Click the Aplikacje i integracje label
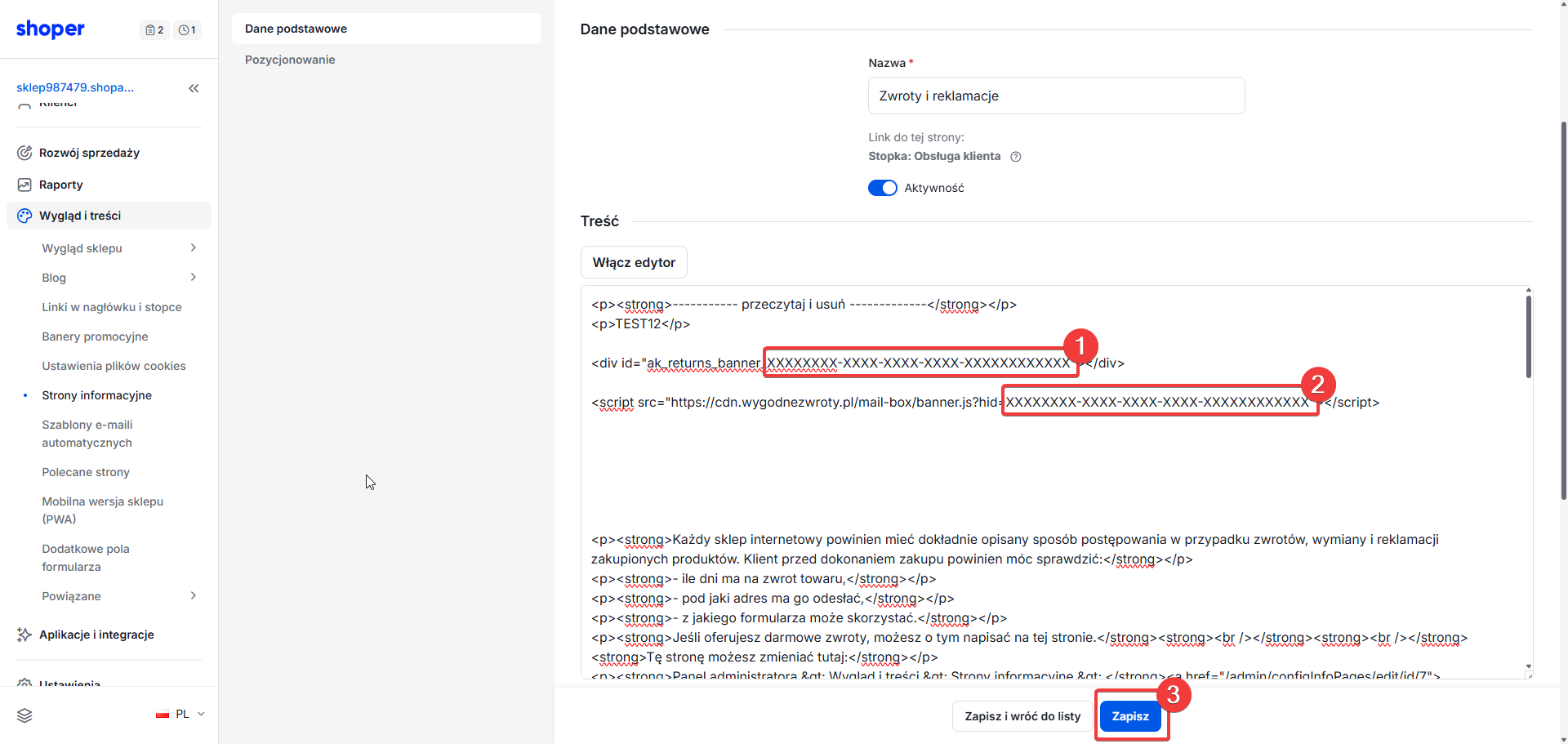1568x744 pixels. tap(96, 635)
